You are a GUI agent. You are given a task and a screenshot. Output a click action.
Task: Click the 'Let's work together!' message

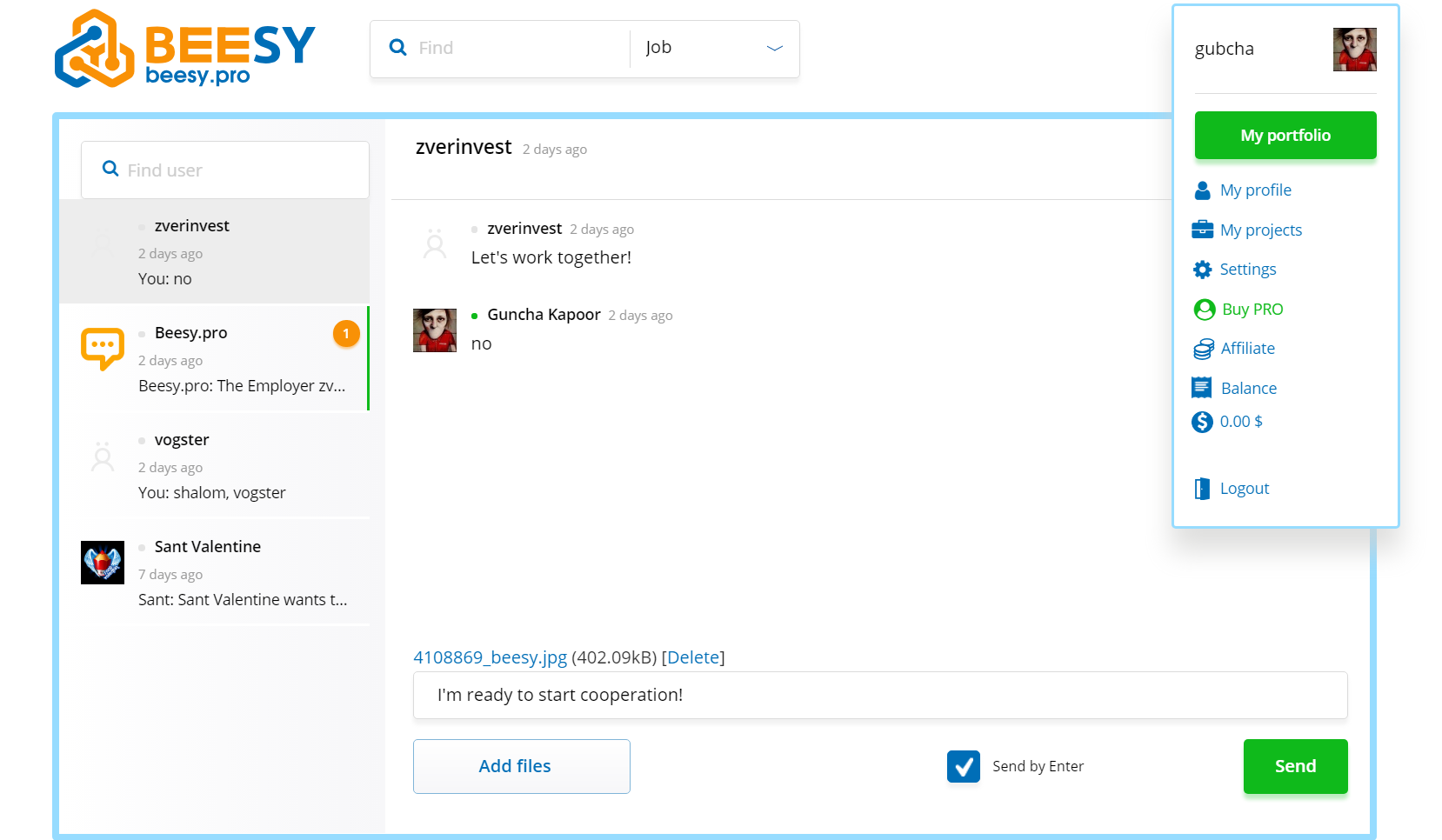pos(551,257)
